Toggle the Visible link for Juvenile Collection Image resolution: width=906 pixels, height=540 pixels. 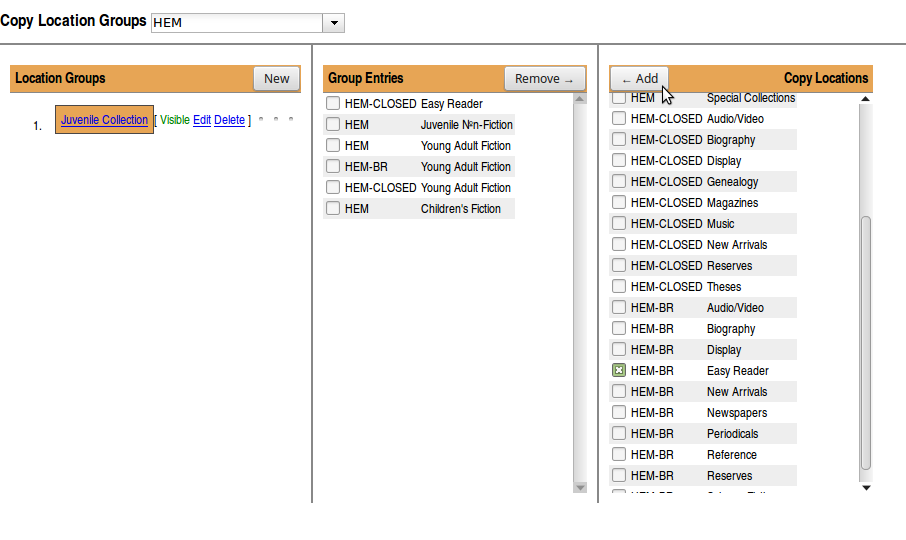point(174,120)
